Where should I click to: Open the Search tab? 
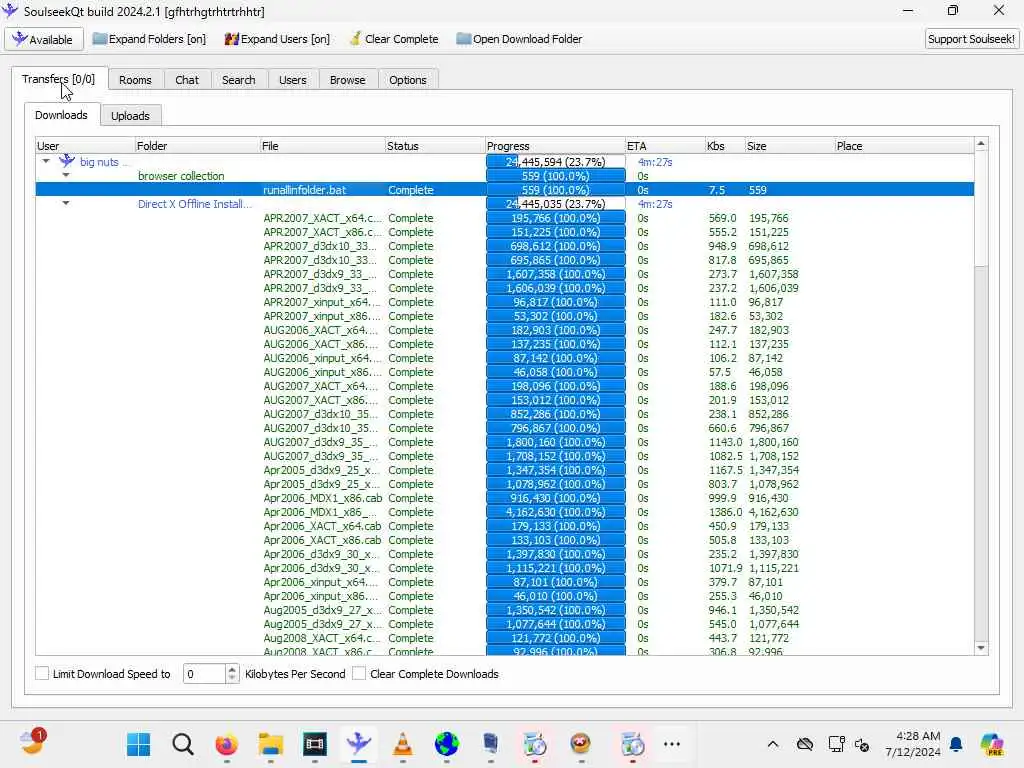click(238, 80)
